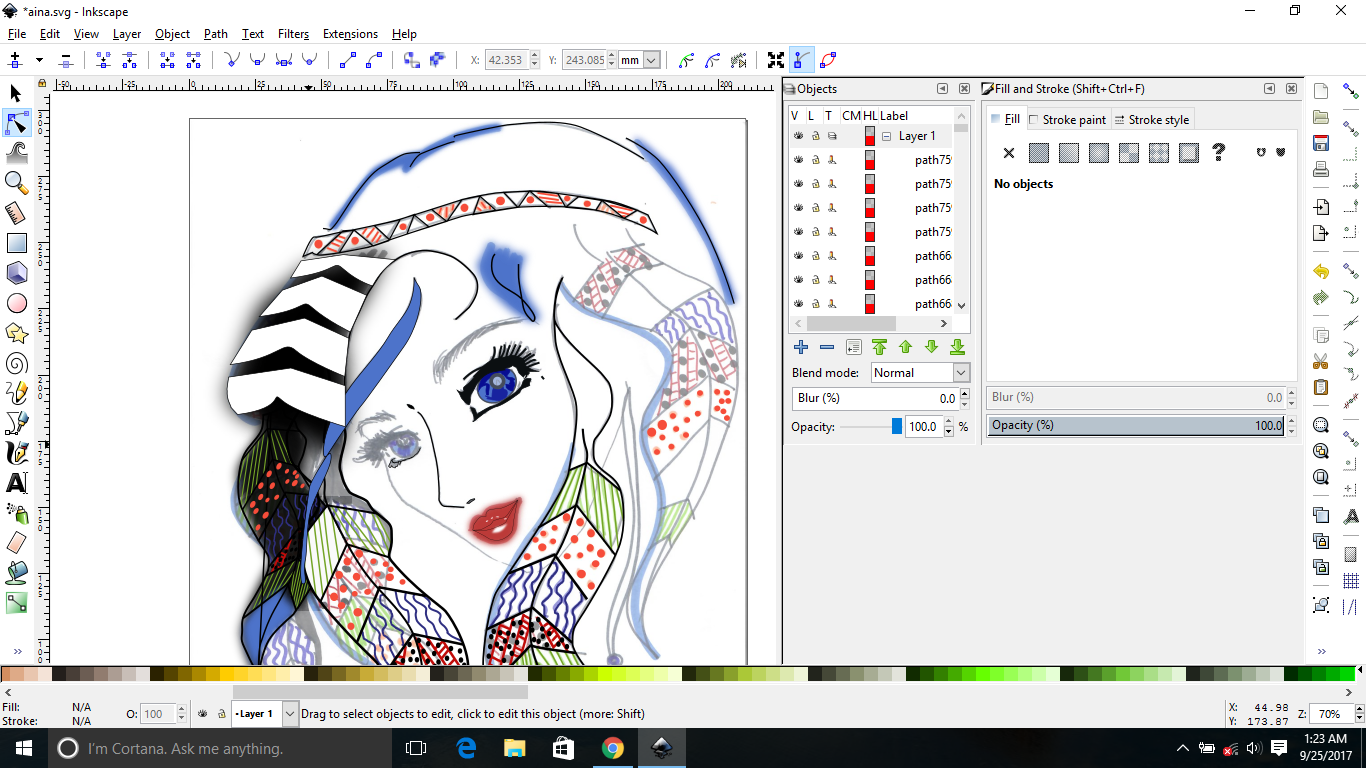Image resolution: width=1366 pixels, height=768 pixels.
Task: Select the Paint bucket fill tool
Action: 16,573
